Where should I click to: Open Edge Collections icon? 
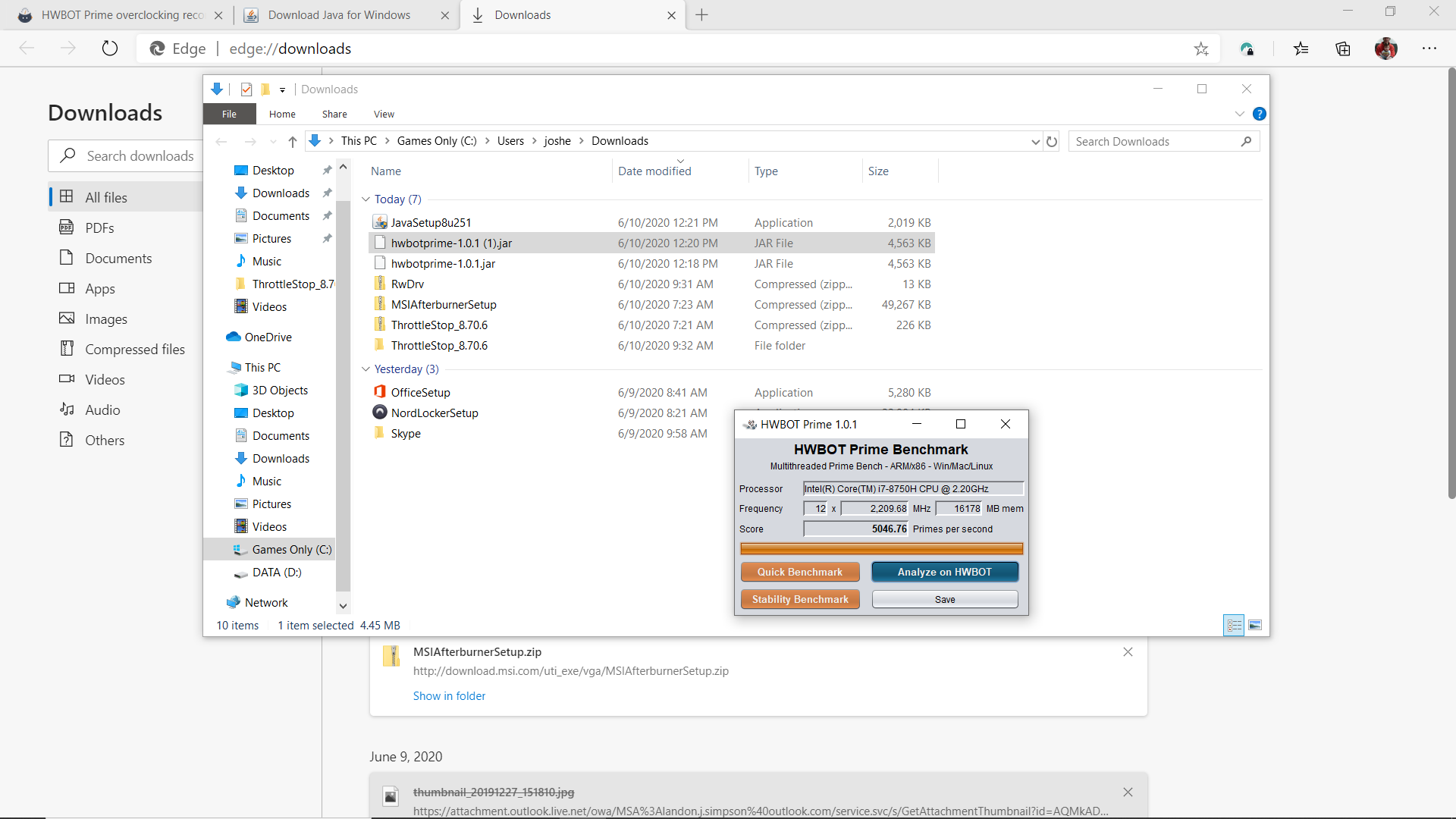[1343, 49]
